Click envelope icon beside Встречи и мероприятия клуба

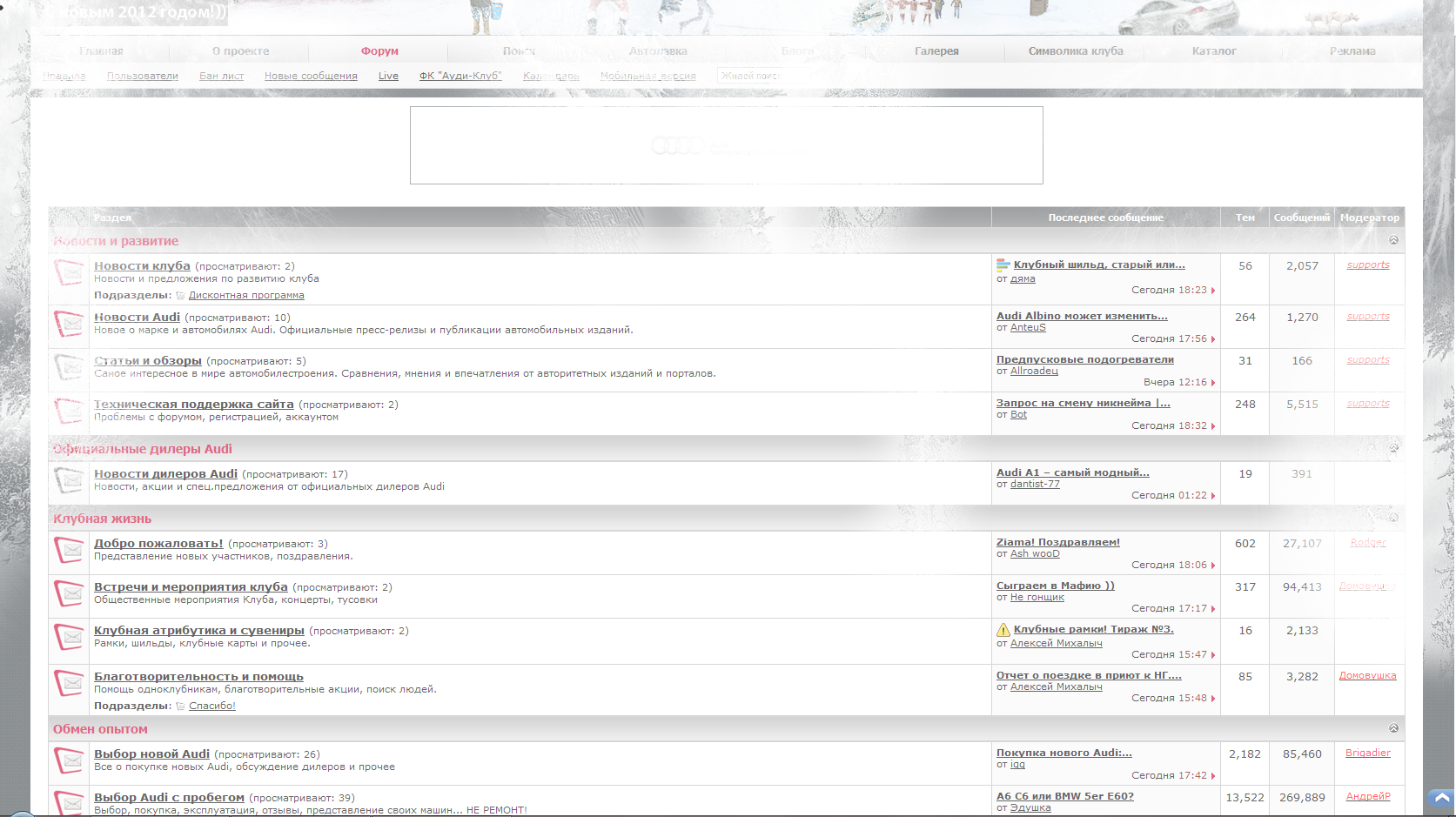pyautogui.click(x=69, y=594)
